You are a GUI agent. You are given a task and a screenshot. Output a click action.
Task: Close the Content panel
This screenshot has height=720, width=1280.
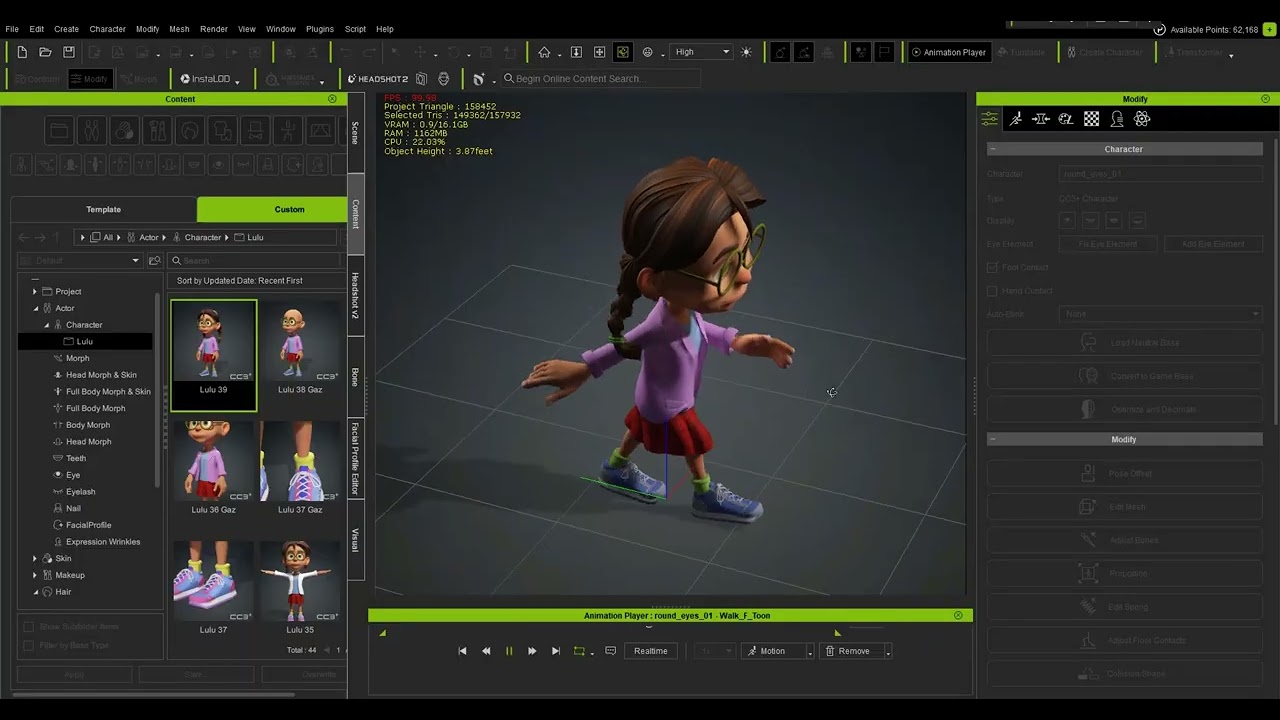coord(333,99)
